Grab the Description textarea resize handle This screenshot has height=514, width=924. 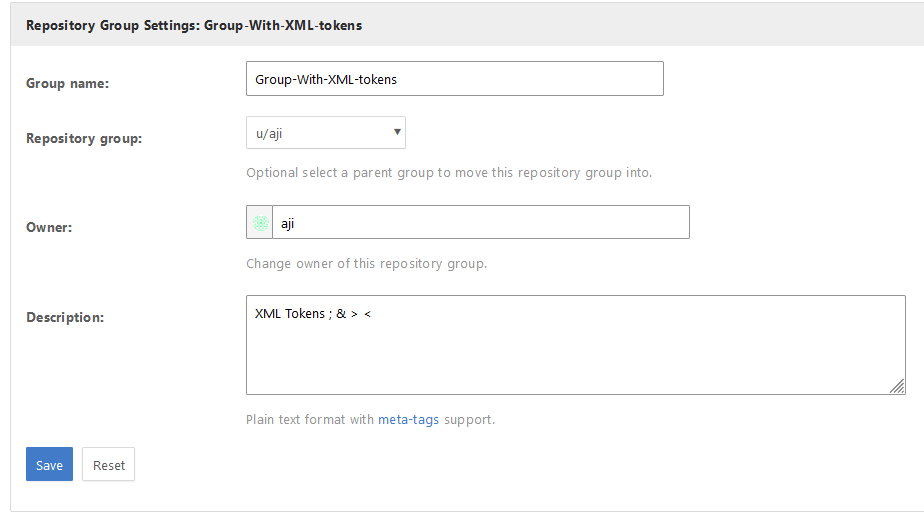(897, 386)
